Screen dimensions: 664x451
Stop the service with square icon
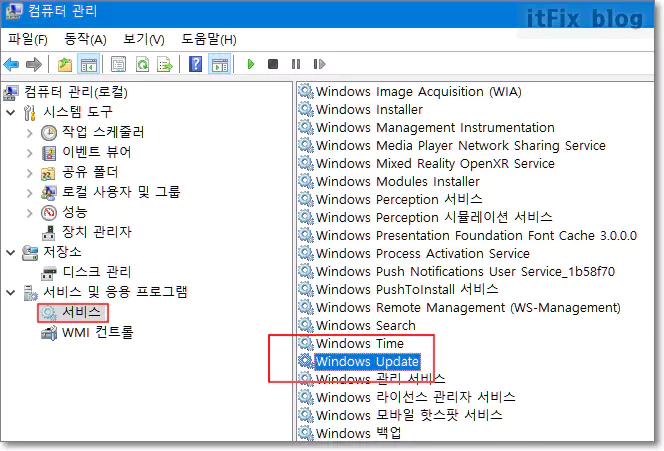coord(273,64)
